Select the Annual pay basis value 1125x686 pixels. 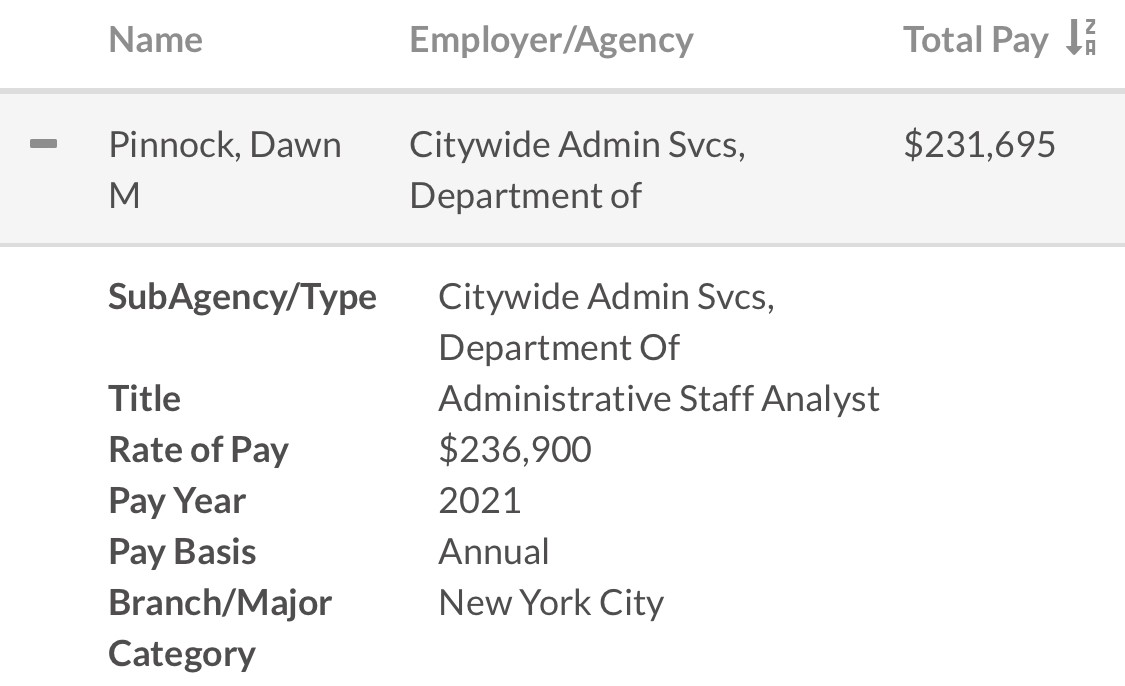(x=494, y=552)
